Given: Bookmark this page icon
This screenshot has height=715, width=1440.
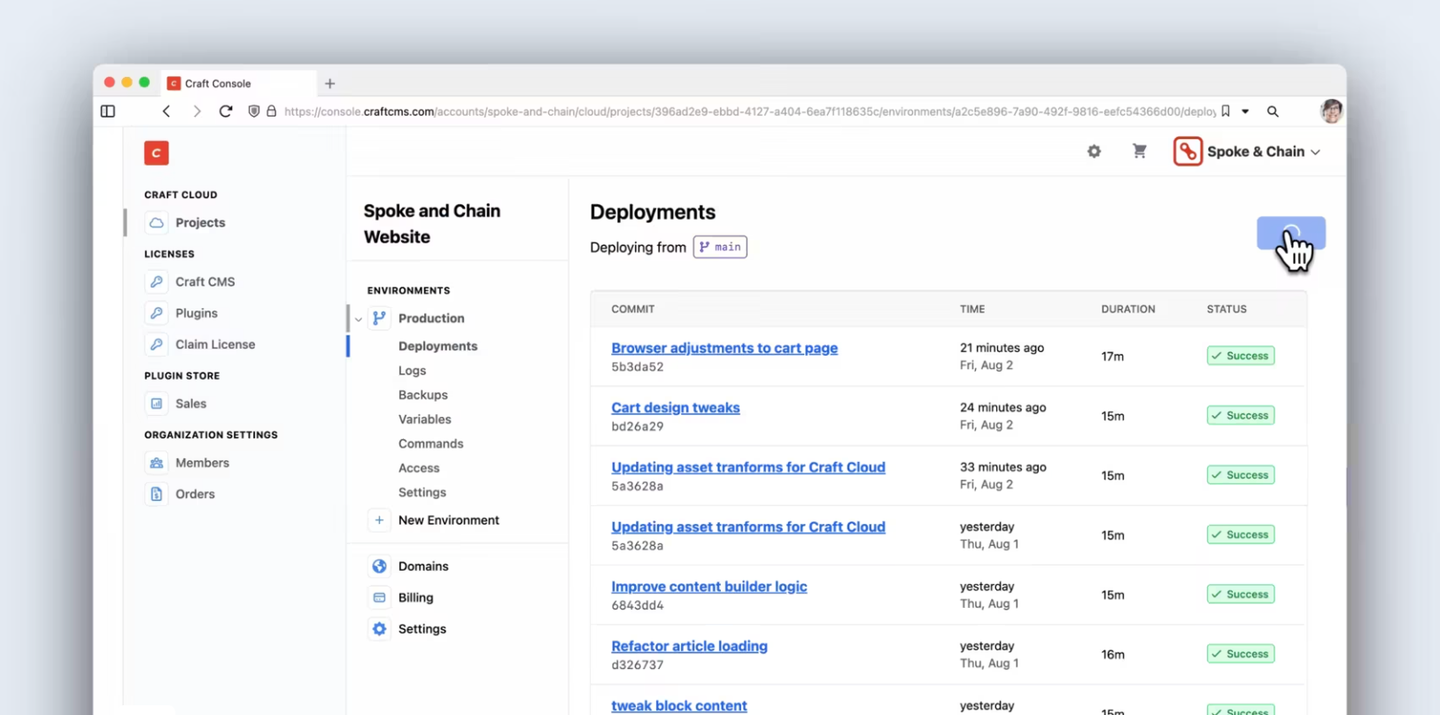Looking at the screenshot, I should coord(1226,112).
